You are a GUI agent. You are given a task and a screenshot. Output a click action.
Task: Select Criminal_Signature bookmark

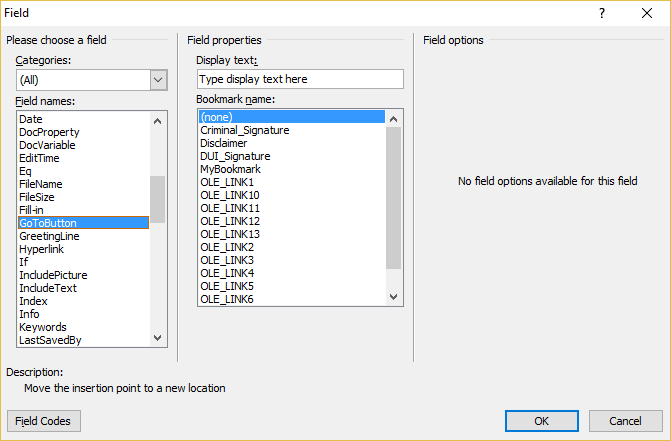coord(245,130)
